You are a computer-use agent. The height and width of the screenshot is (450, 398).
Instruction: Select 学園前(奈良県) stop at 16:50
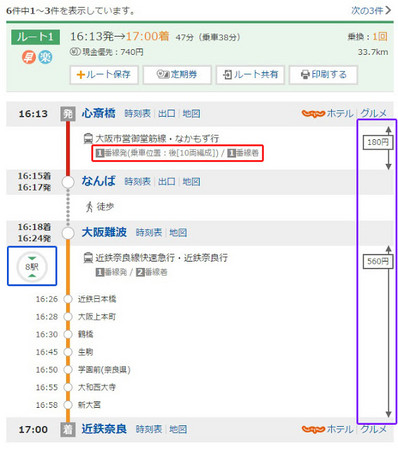tap(104, 370)
